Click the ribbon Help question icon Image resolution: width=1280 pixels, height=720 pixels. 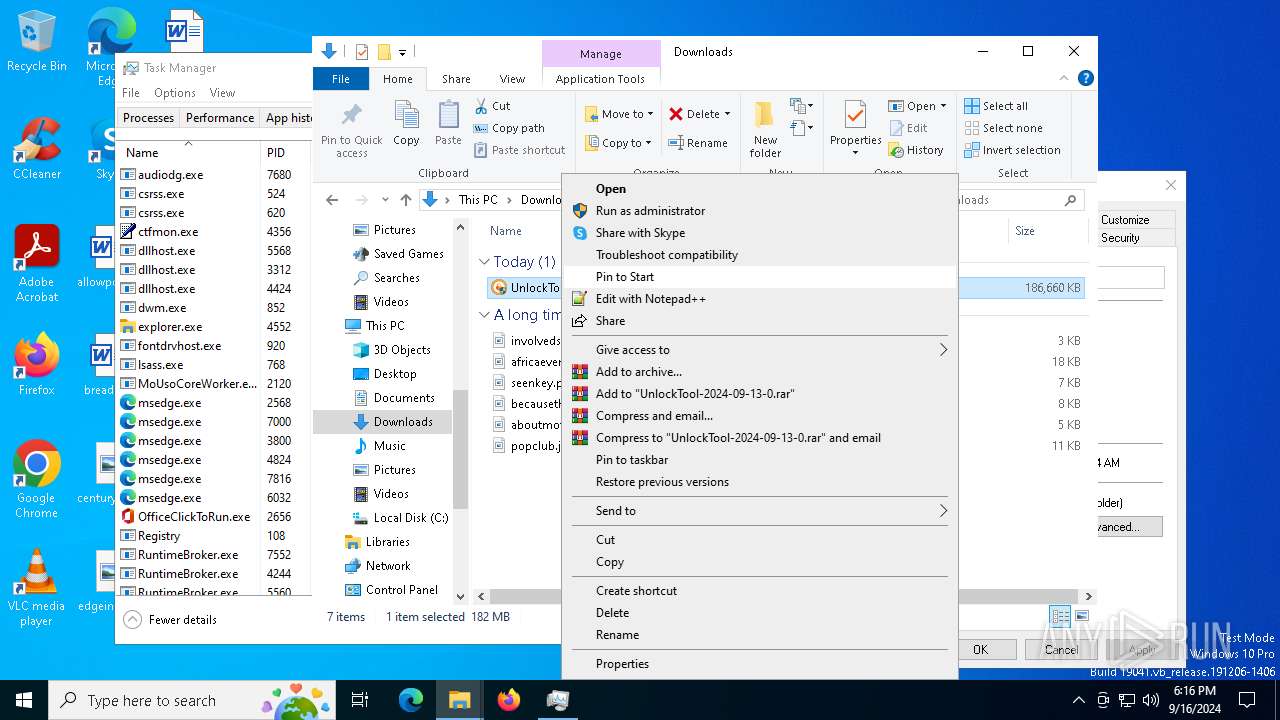click(1085, 78)
